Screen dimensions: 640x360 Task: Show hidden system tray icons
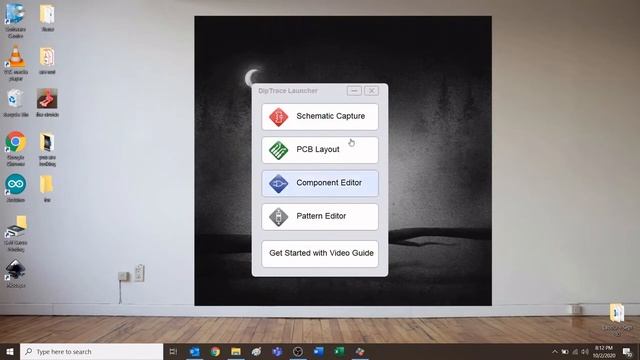(555, 351)
